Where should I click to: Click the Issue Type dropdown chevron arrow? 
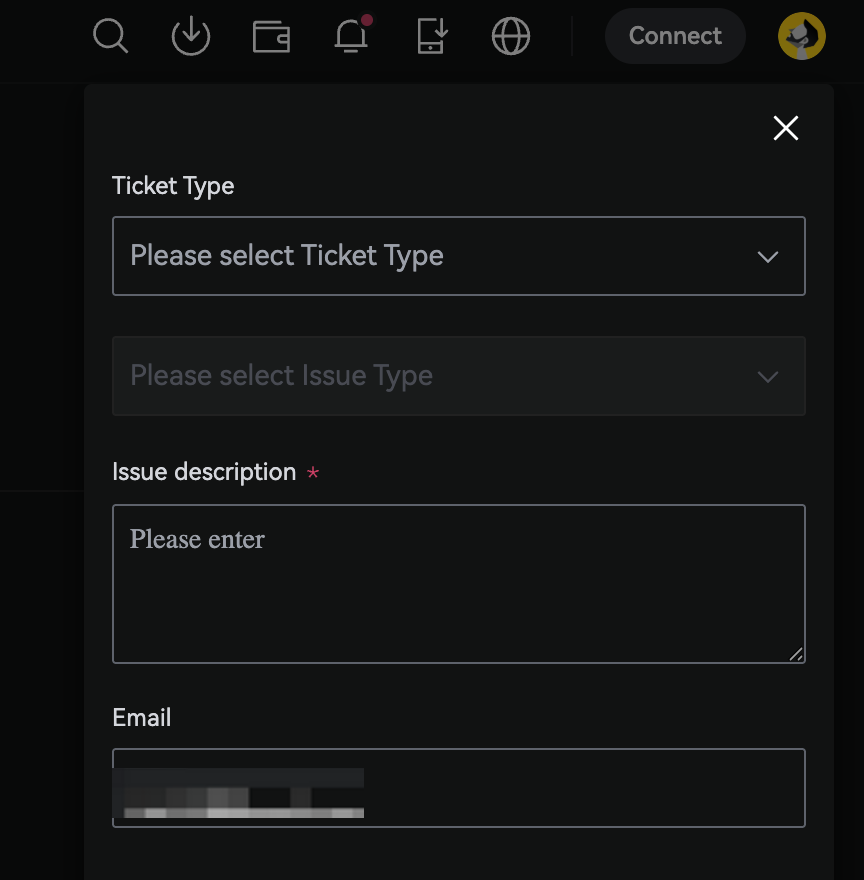[768, 377]
